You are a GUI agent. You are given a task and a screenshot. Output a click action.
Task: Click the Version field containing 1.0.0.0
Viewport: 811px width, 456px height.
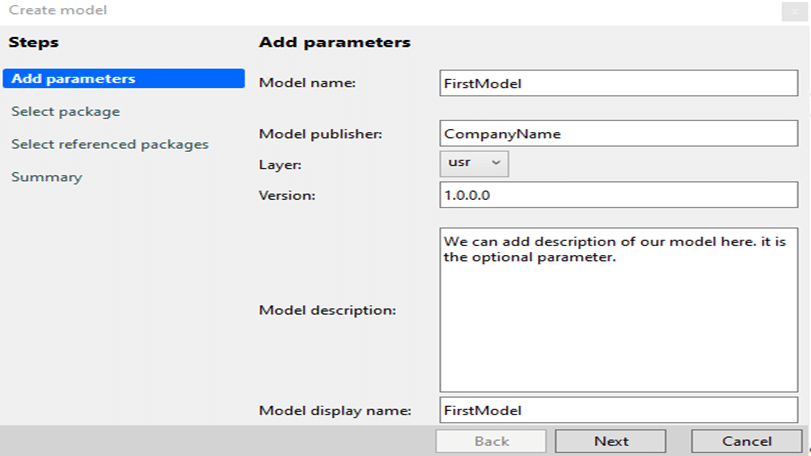pyautogui.click(x=618, y=195)
